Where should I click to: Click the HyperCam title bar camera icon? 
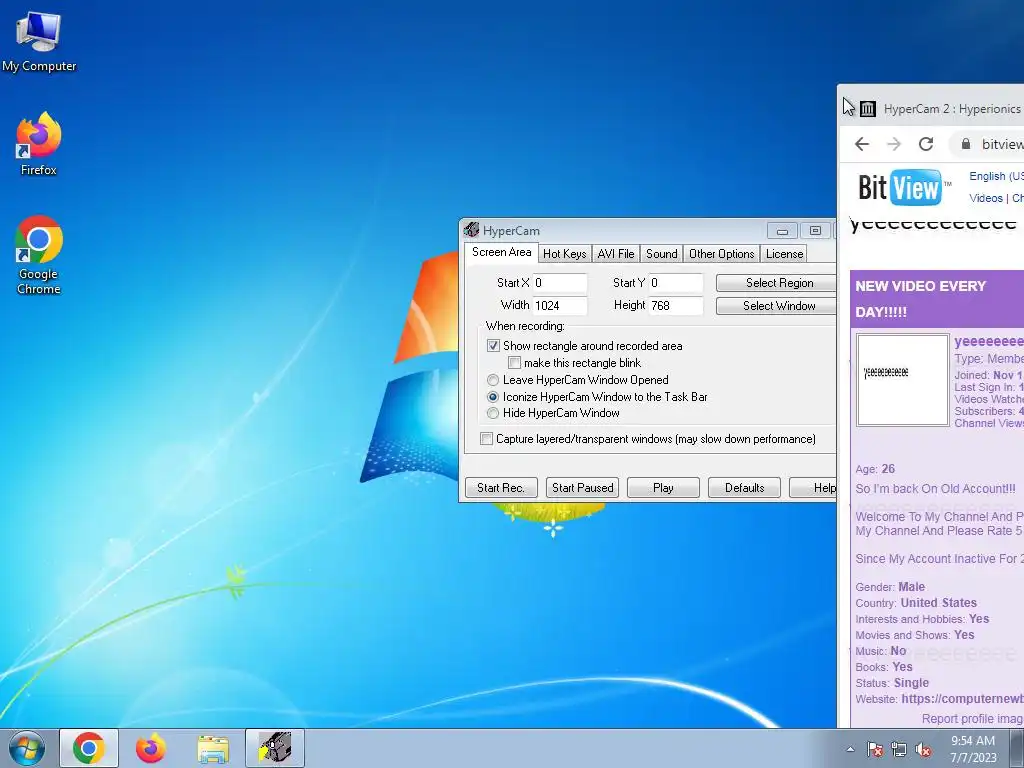pos(472,230)
